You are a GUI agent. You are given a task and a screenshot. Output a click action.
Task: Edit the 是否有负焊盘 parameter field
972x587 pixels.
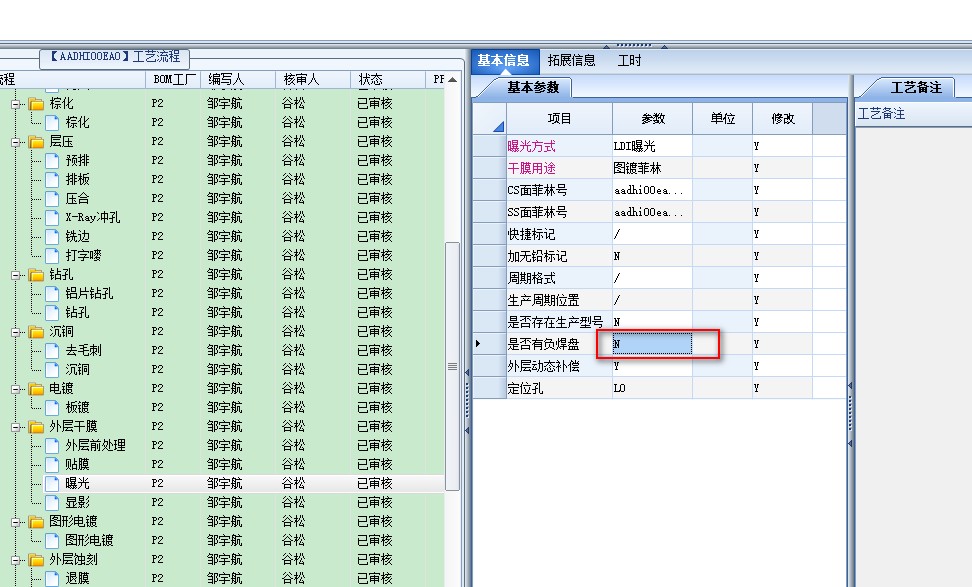652,344
